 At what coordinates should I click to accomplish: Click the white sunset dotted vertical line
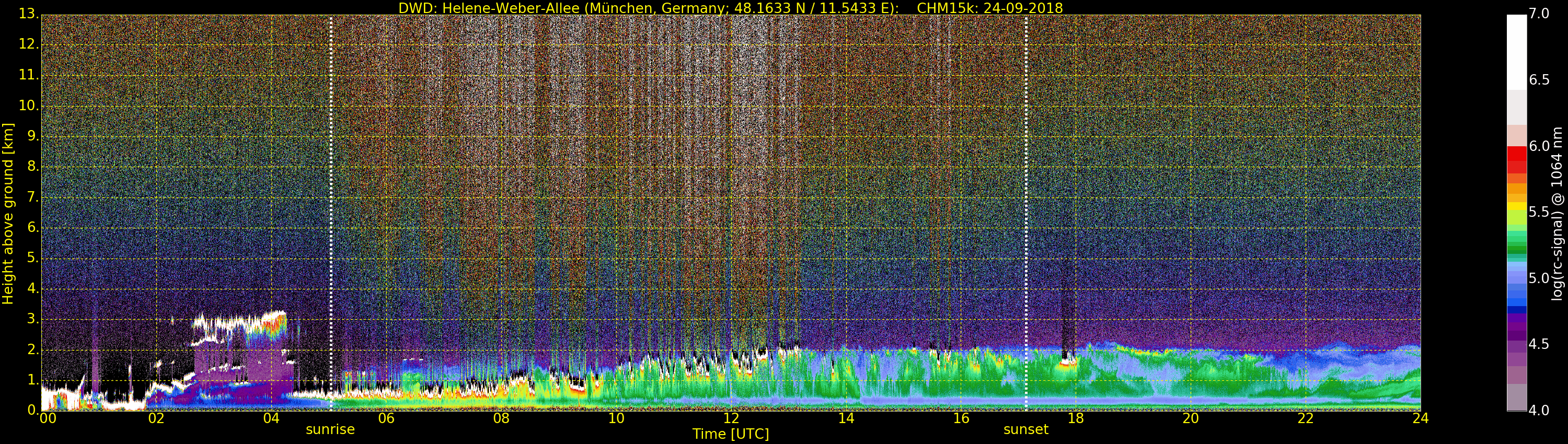click(x=1027, y=213)
